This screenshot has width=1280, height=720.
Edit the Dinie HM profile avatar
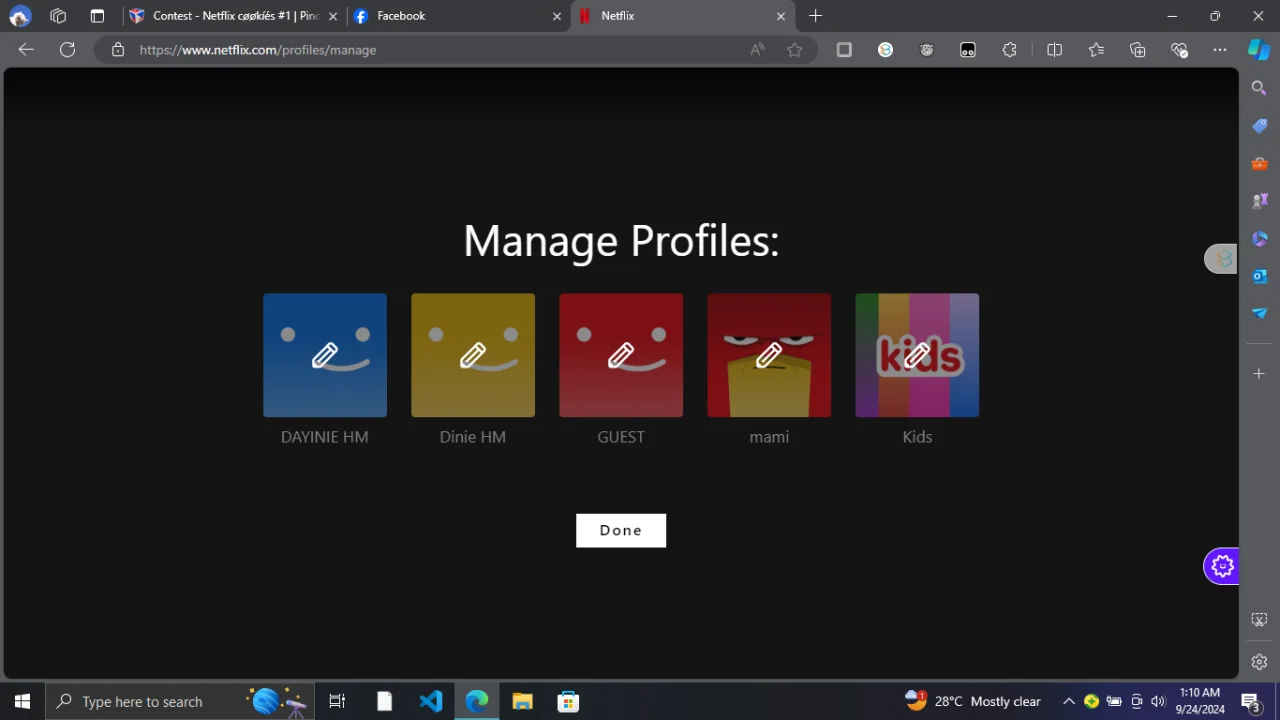point(473,355)
